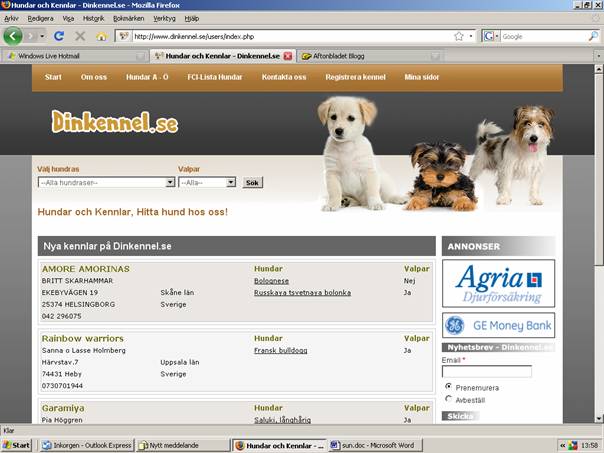
Task: Open FCI-Lista Hundar page
Action: pyautogui.click(x=215, y=77)
